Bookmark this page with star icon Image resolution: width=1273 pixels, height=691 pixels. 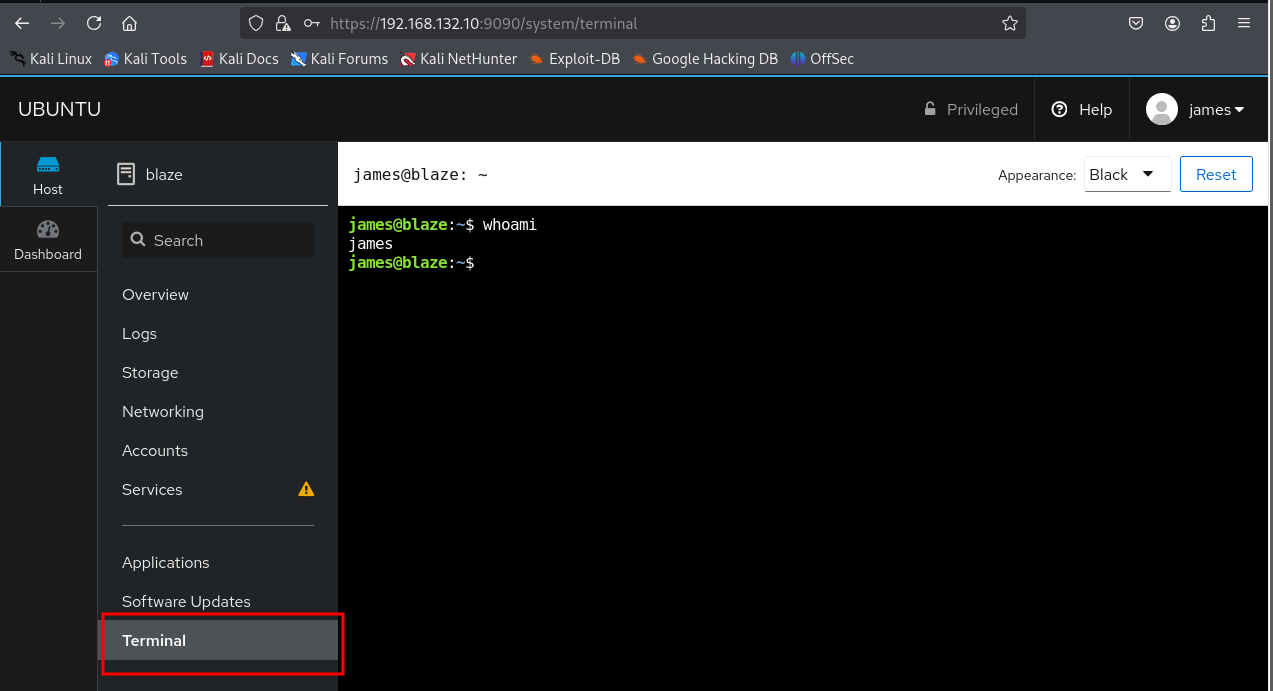click(x=1010, y=23)
